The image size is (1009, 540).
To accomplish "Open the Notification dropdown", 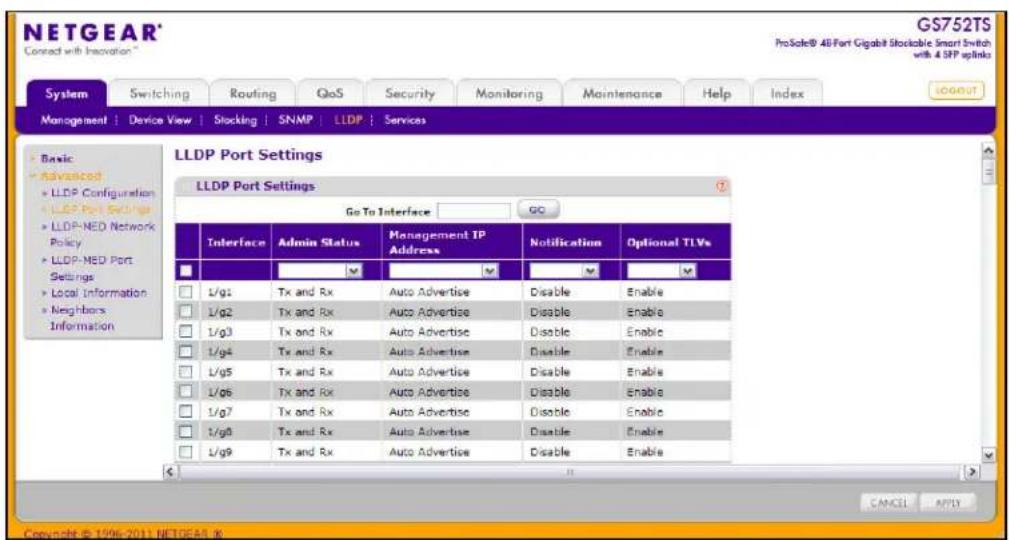I will point(565,272).
